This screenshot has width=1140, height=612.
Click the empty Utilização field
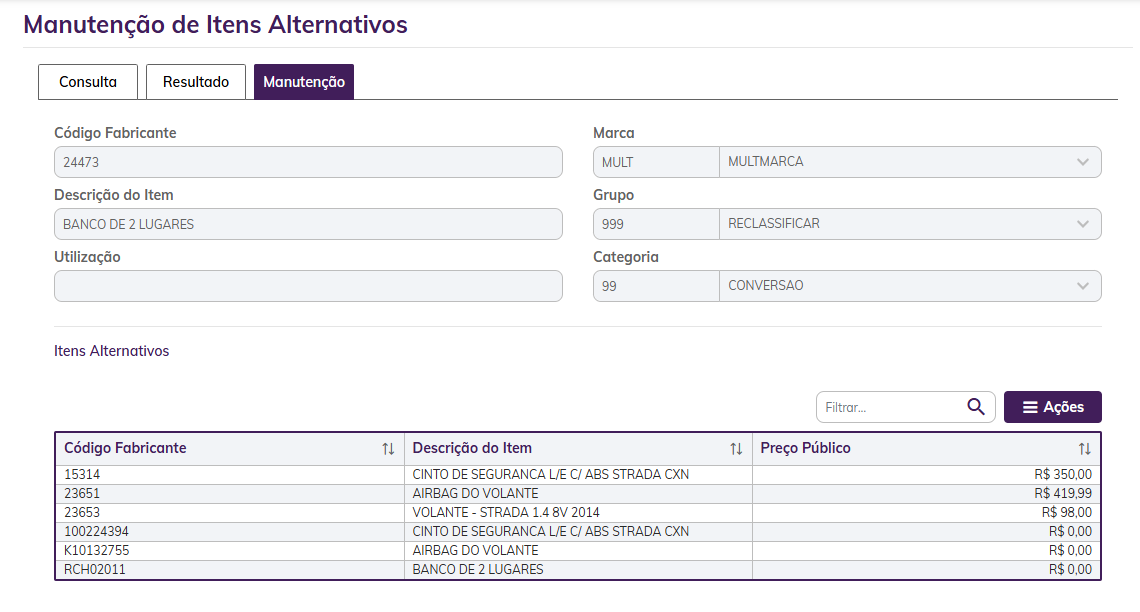308,286
